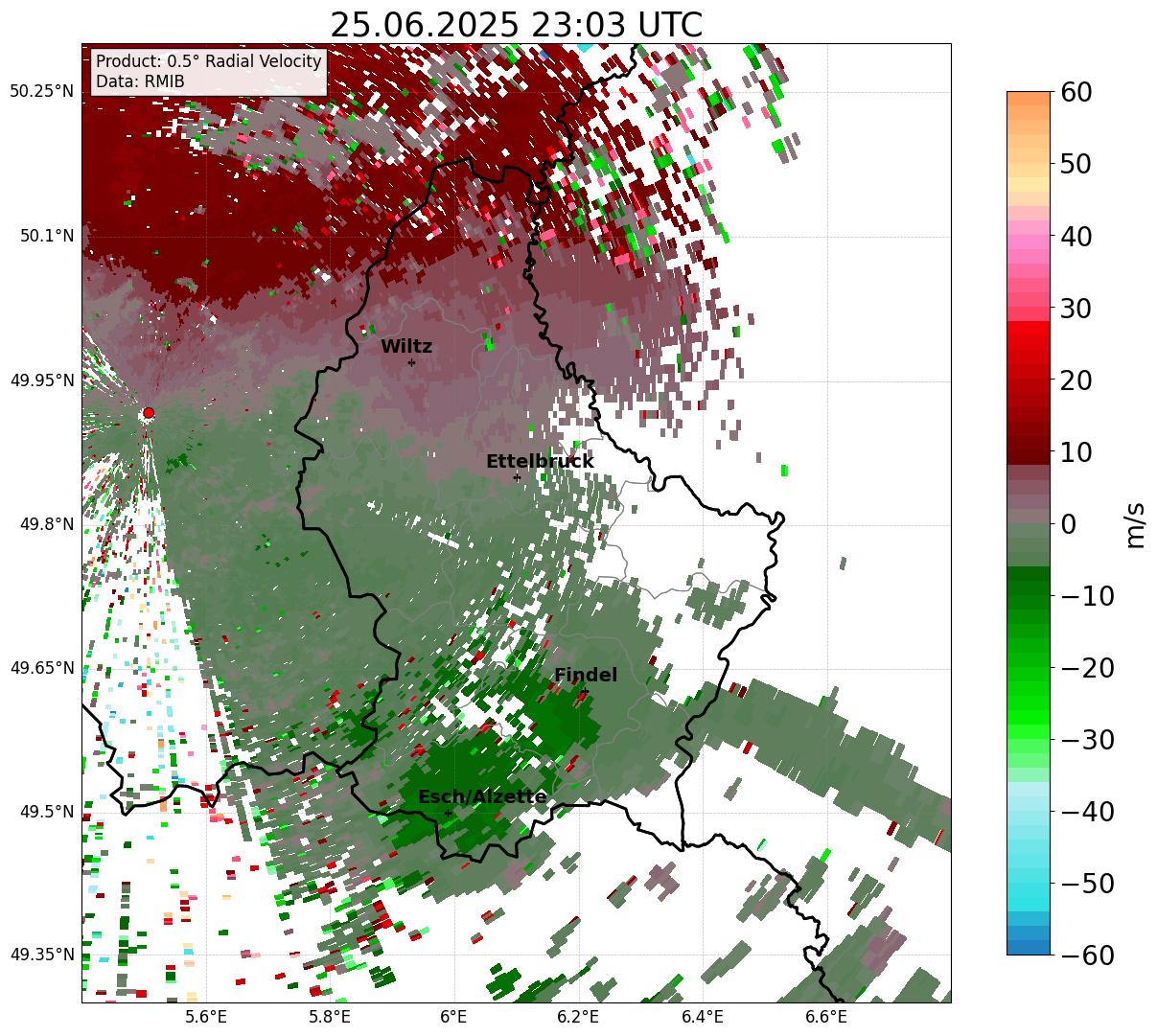1157x1036 pixels.
Task: Click the colorbar 20 tick label
Action: 1076,380
